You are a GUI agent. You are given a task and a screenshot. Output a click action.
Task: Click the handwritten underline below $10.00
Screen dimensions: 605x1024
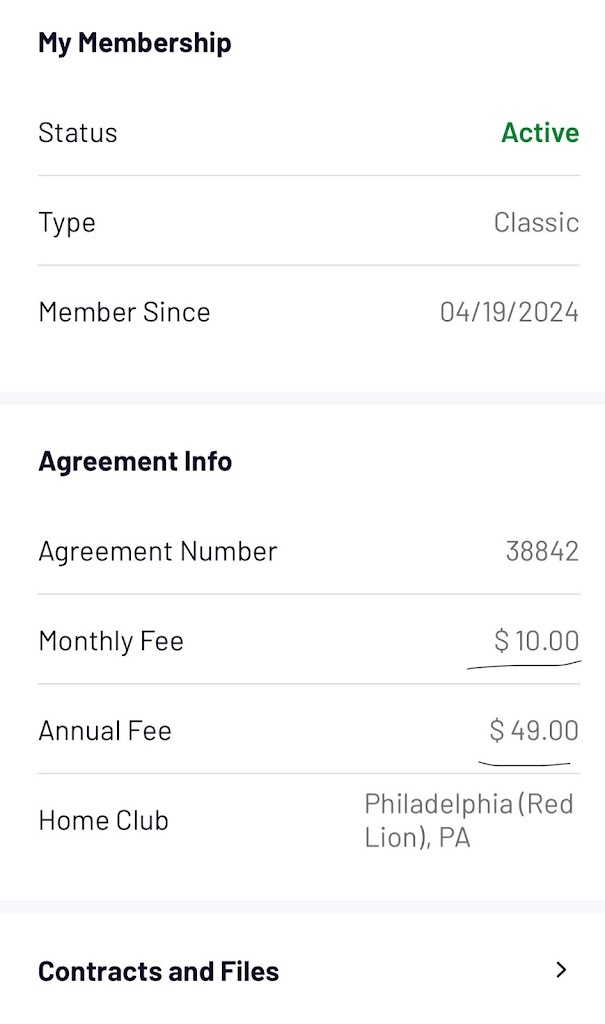(525, 663)
